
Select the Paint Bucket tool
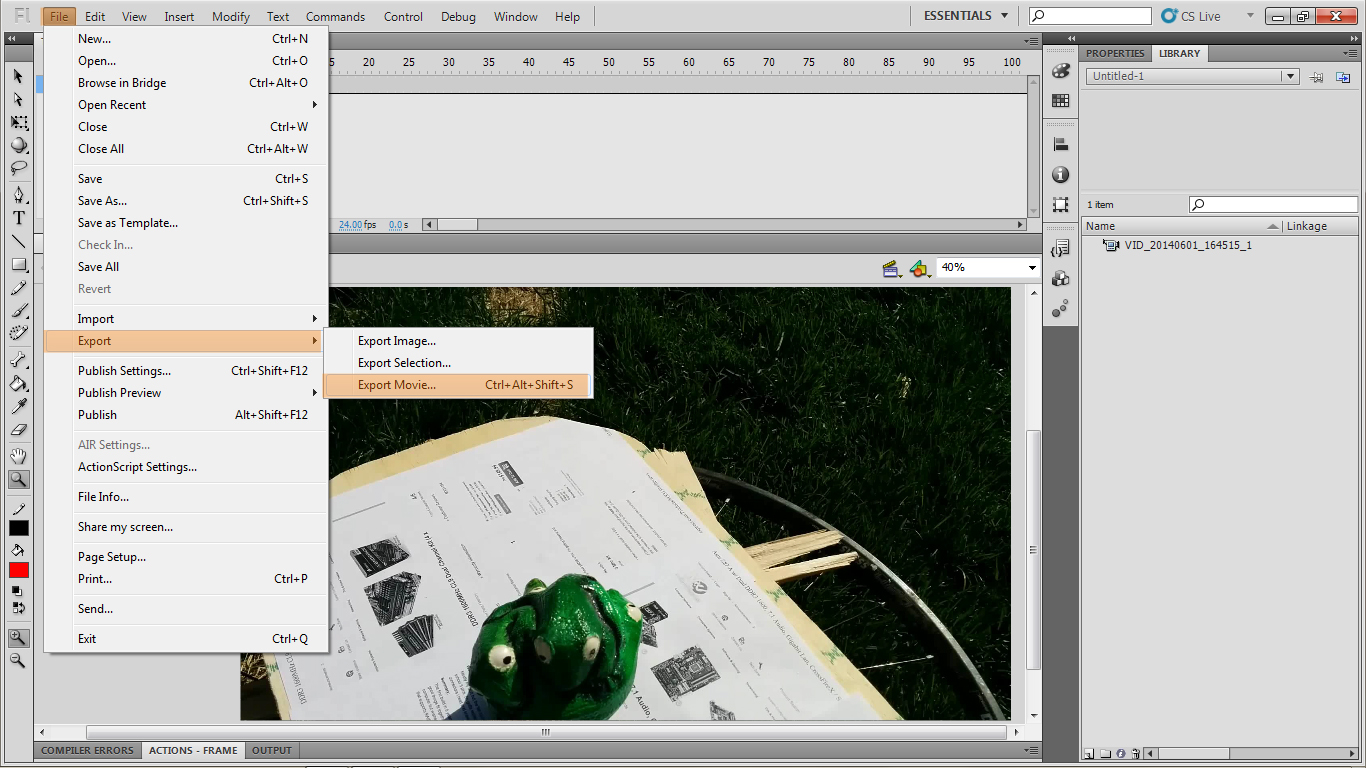point(18,384)
